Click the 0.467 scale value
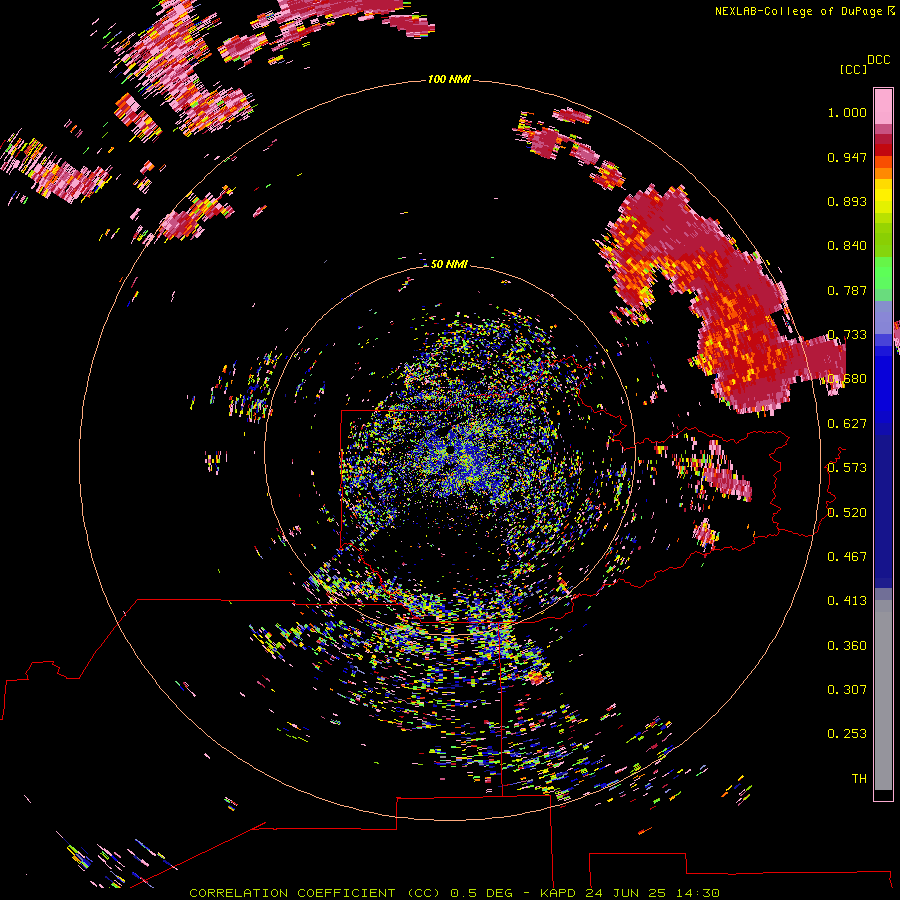 [x=847, y=557]
